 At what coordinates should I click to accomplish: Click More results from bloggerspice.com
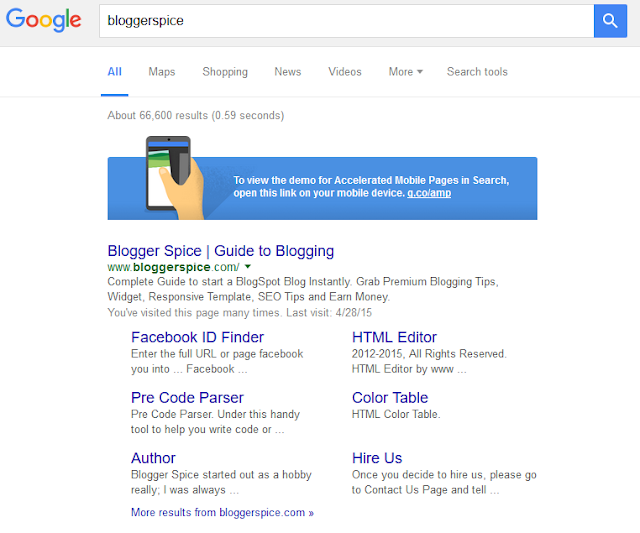pyautogui.click(x=222, y=513)
